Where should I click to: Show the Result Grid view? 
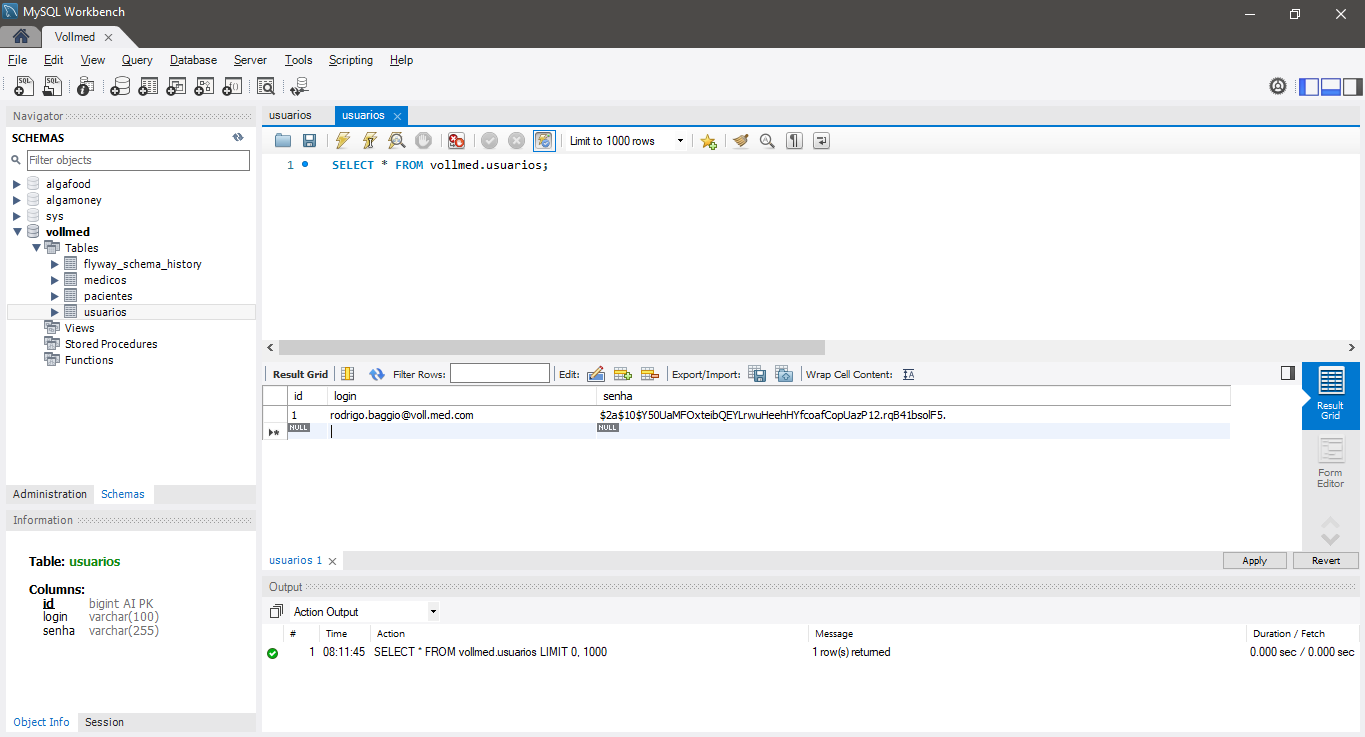click(x=1330, y=396)
